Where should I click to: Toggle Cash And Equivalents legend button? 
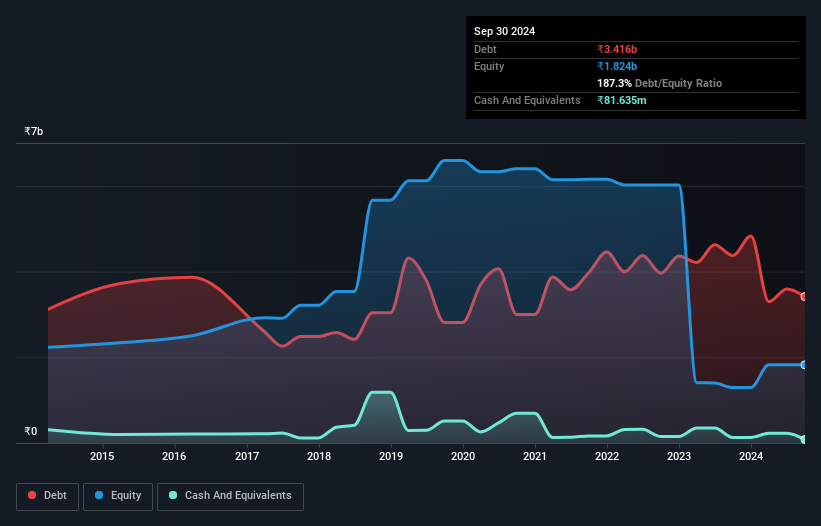230,497
